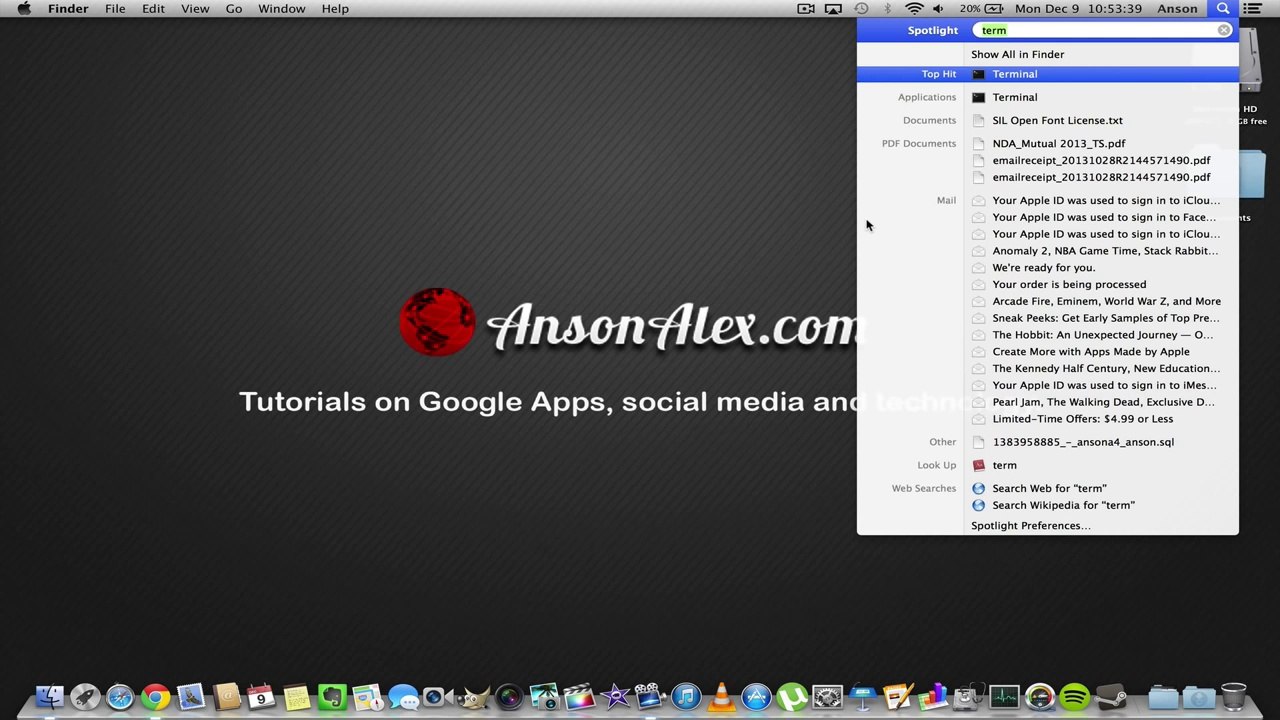
Task: Open the File menu
Action: pyautogui.click(x=115, y=9)
